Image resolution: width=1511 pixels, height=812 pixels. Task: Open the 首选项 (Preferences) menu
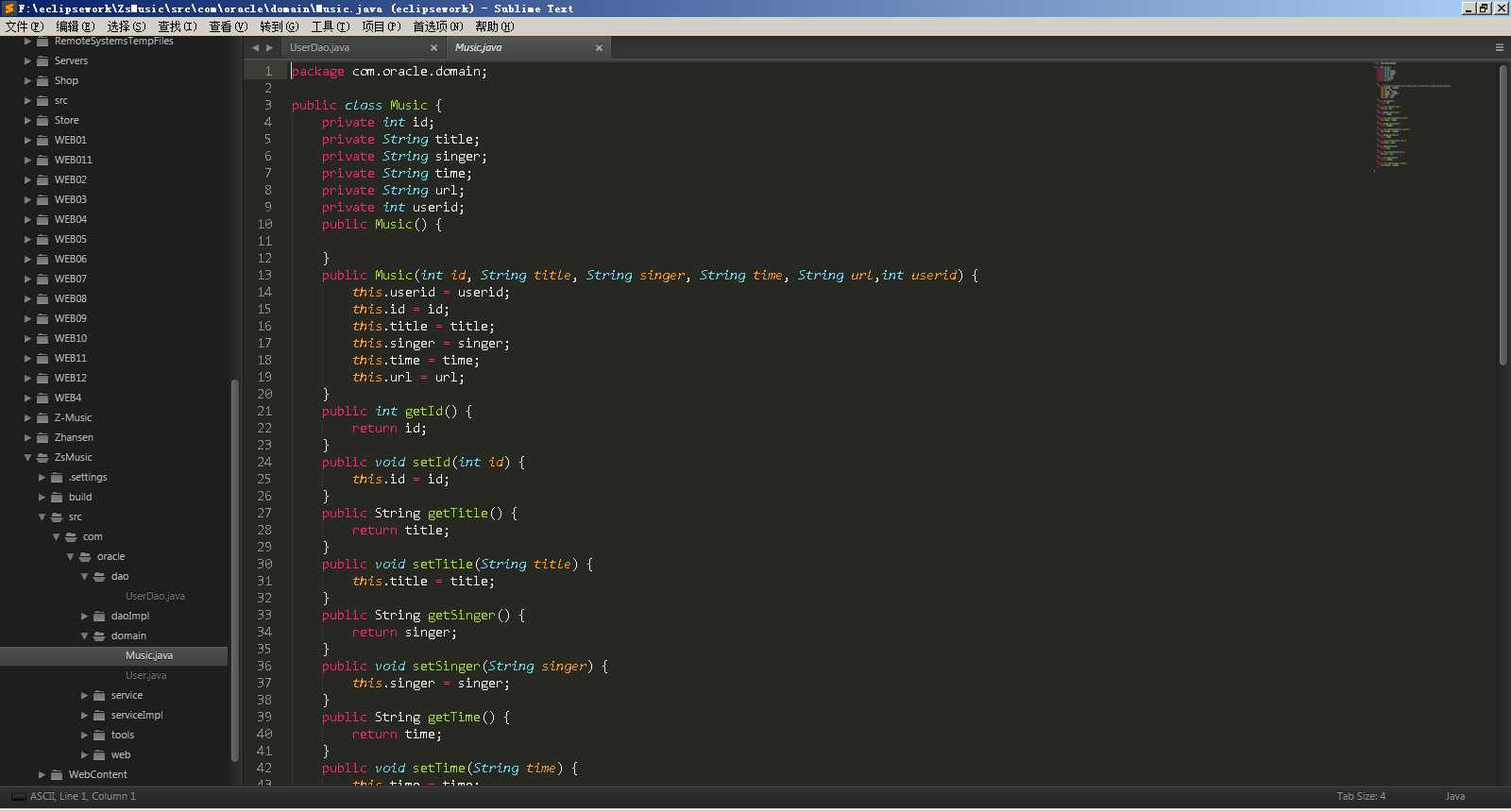point(438,26)
